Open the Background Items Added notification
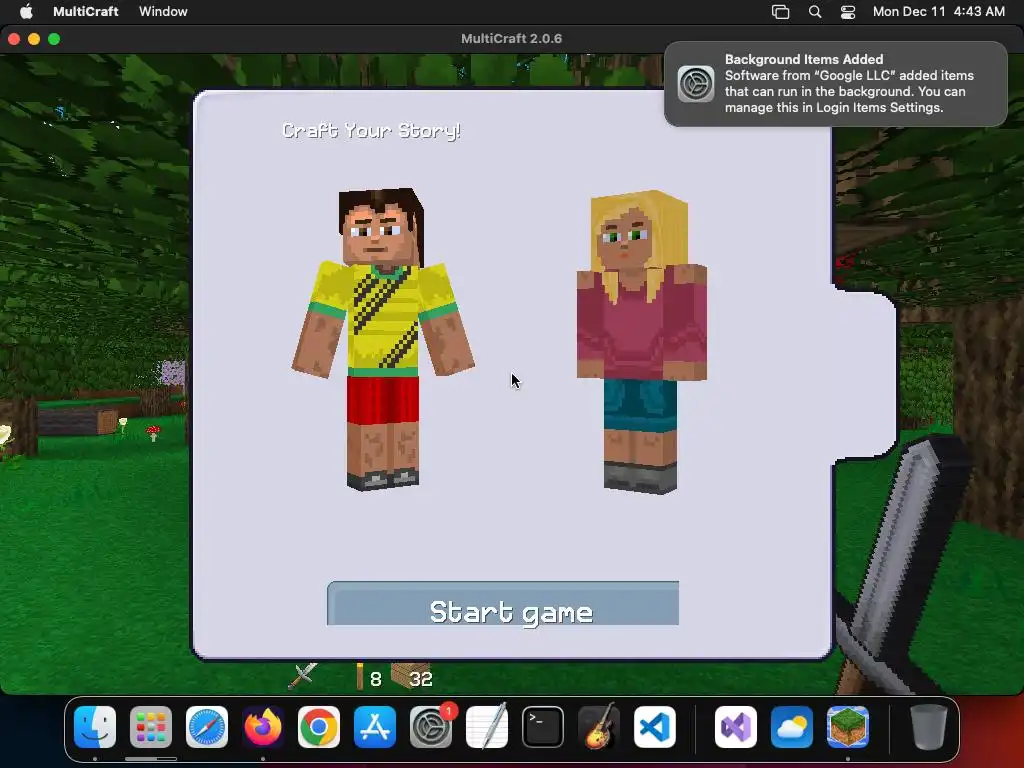Viewport: 1024px width, 768px height. [836, 84]
